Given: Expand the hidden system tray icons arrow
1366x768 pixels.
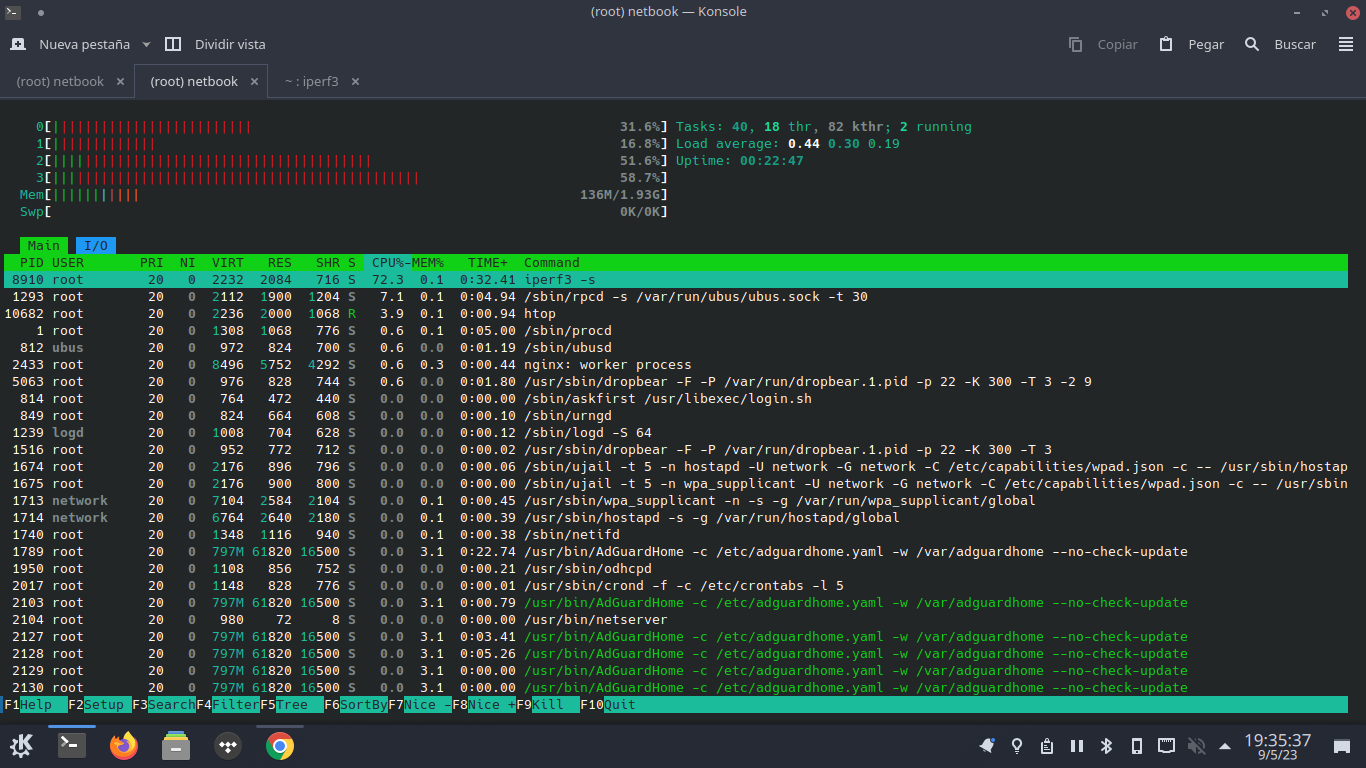Looking at the screenshot, I should tap(1225, 746).
